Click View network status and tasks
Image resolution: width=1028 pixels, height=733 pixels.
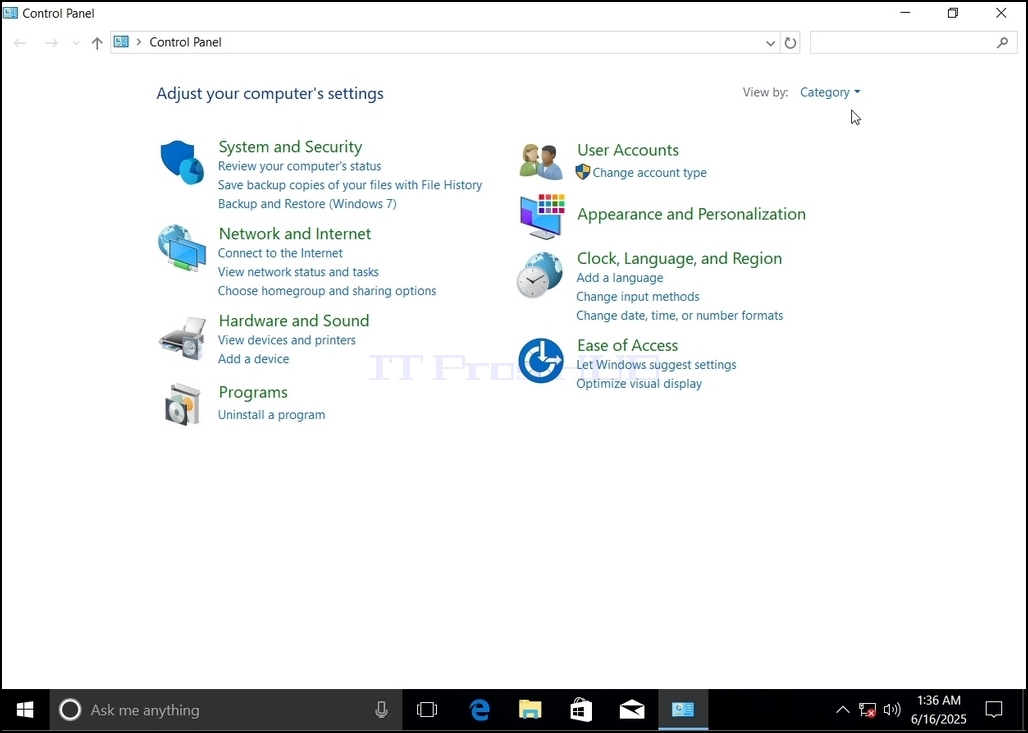(x=298, y=272)
